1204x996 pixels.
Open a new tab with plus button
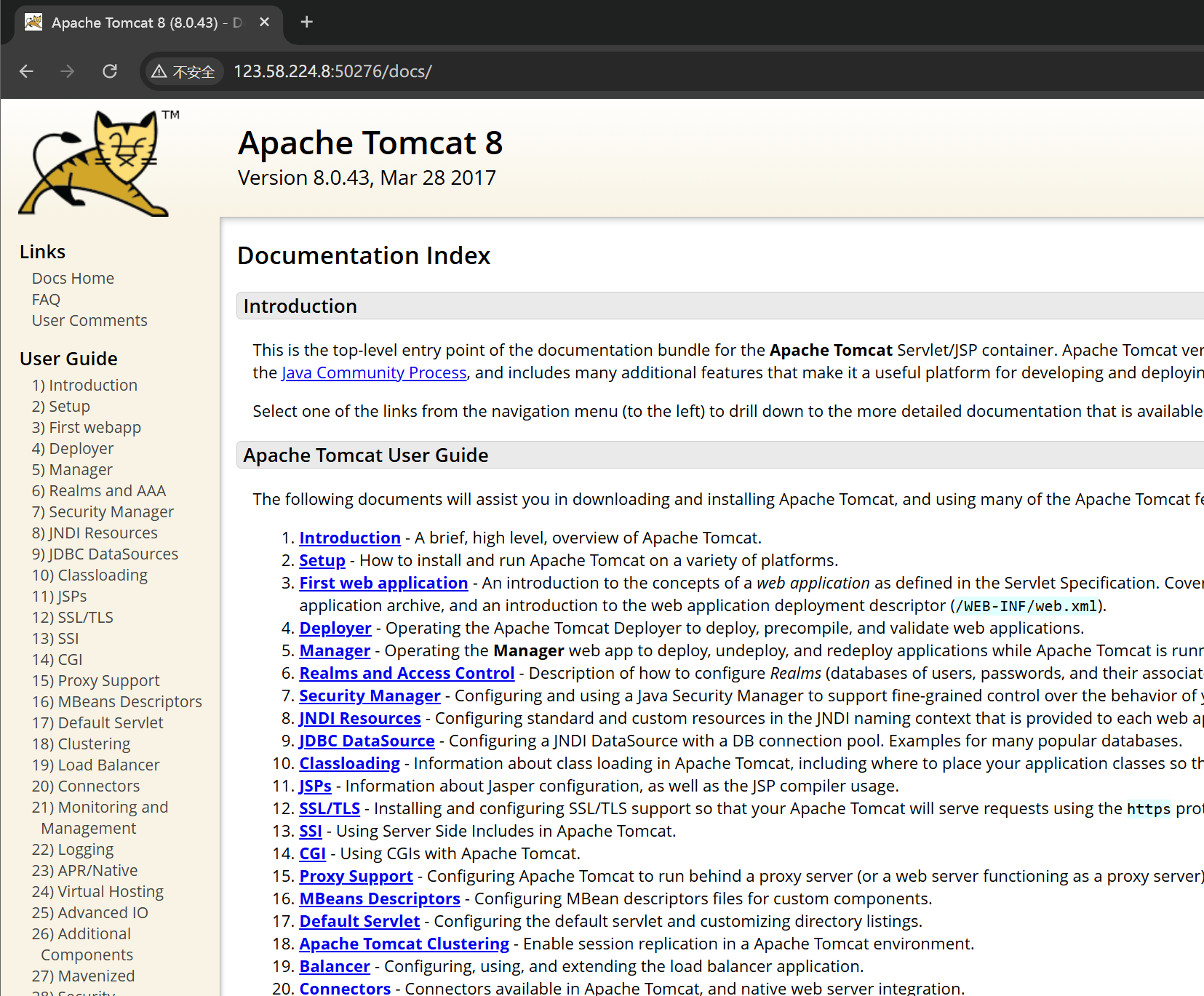307,22
